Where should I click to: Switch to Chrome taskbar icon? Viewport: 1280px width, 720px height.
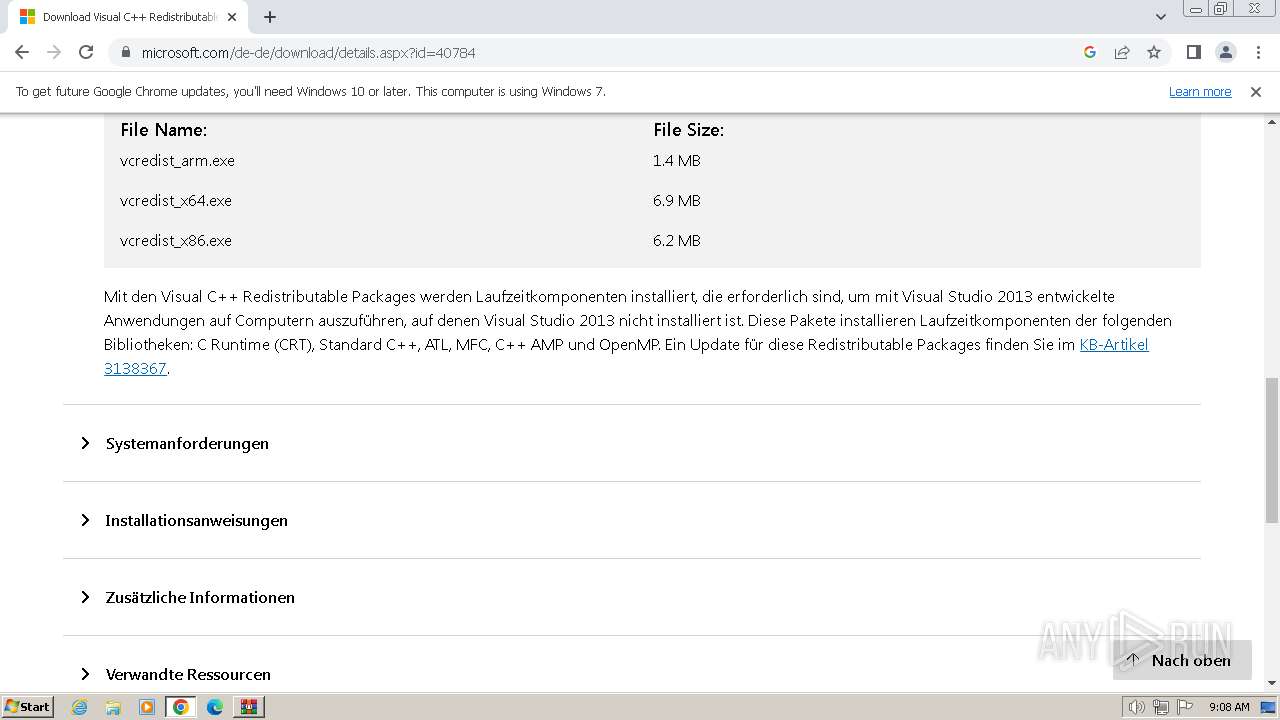(181, 707)
